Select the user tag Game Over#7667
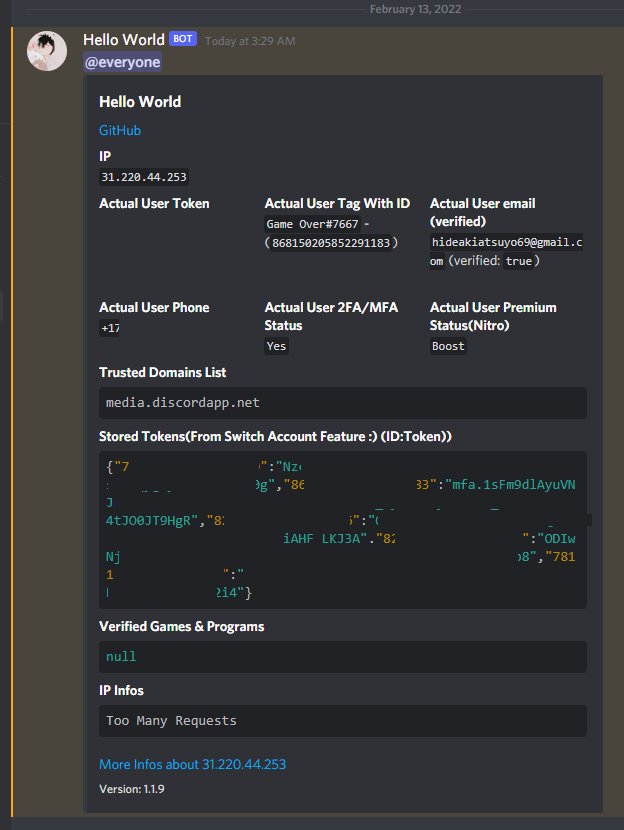This screenshot has height=830, width=624. coord(312,224)
